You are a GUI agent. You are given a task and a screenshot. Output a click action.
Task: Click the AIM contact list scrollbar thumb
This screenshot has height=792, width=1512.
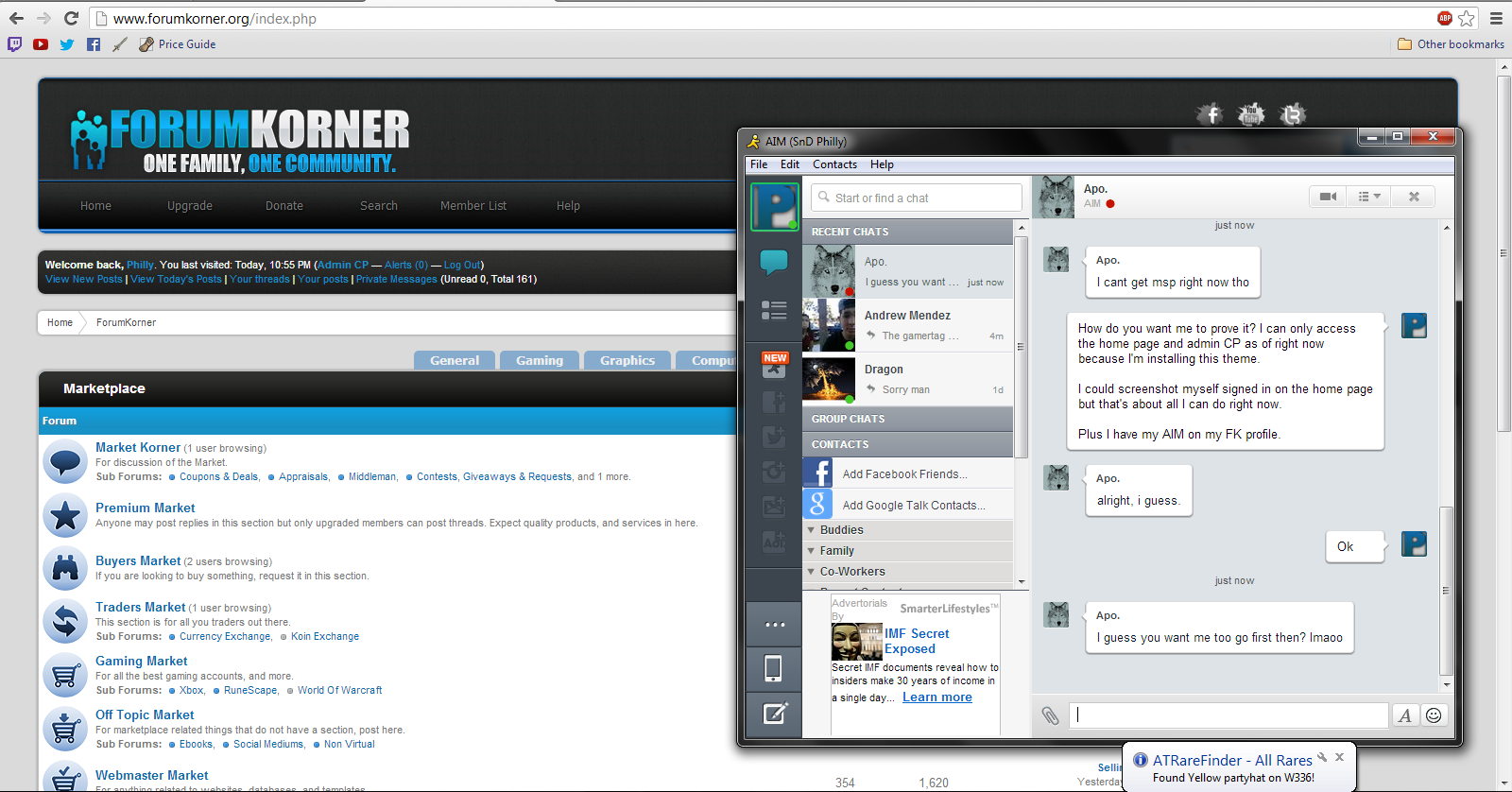pos(1021,346)
